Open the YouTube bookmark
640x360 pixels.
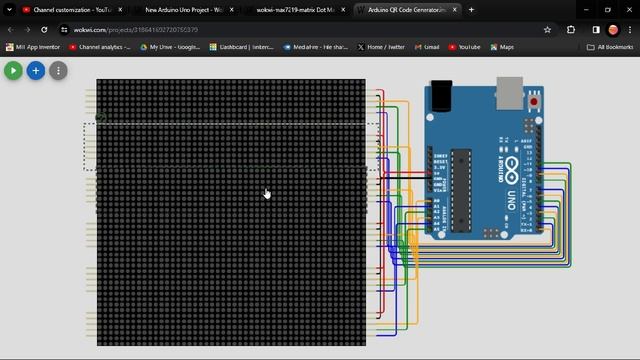pos(464,47)
